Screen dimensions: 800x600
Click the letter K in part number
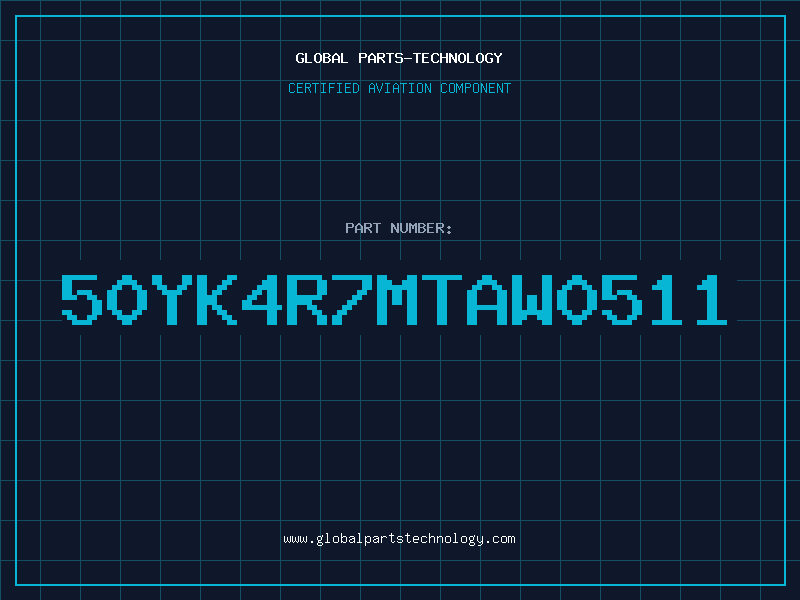(216, 299)
